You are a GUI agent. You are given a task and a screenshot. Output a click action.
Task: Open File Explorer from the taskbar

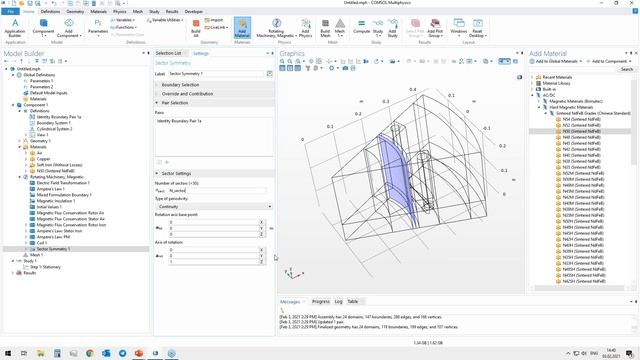(40, 353)
